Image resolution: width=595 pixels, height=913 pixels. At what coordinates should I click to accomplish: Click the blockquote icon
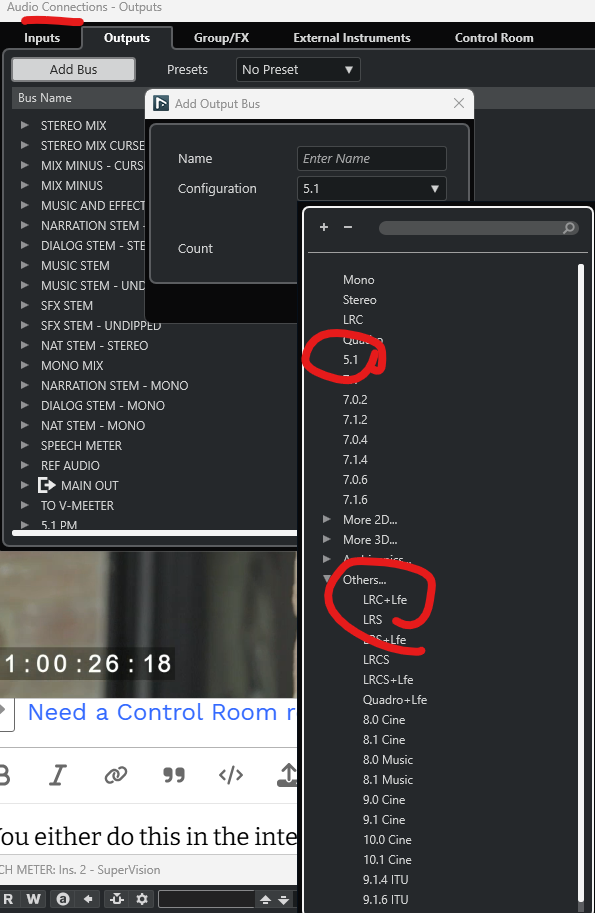tap(173, 775)
